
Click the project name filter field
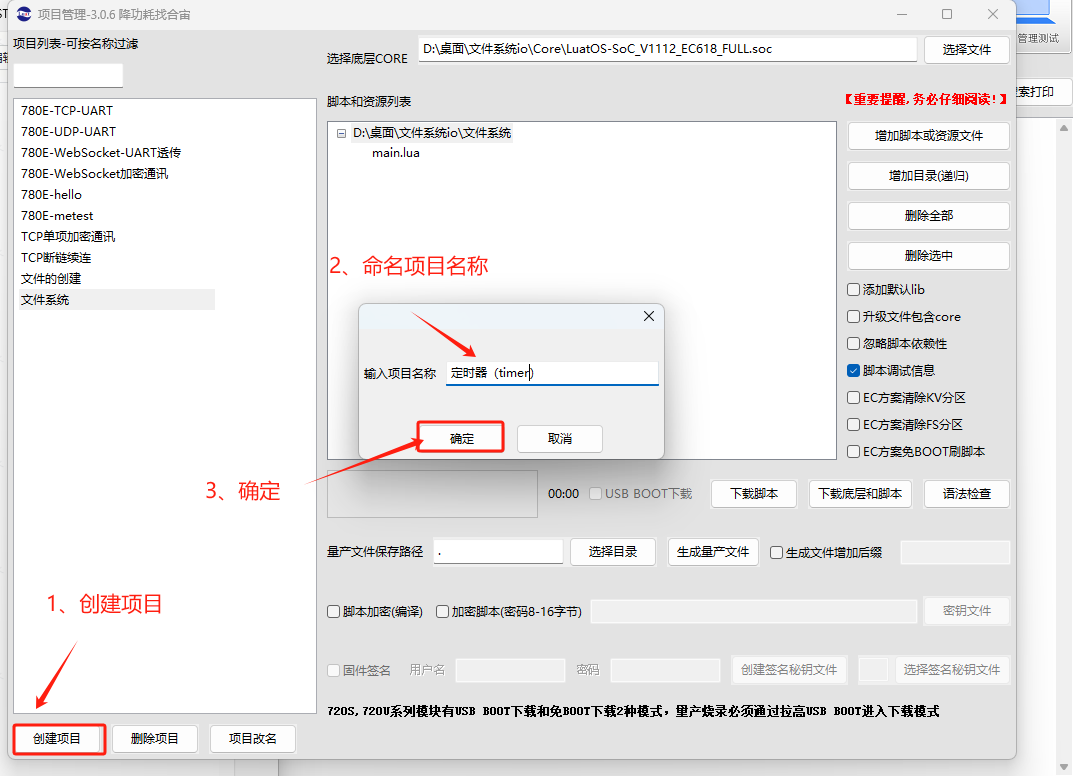68,75
